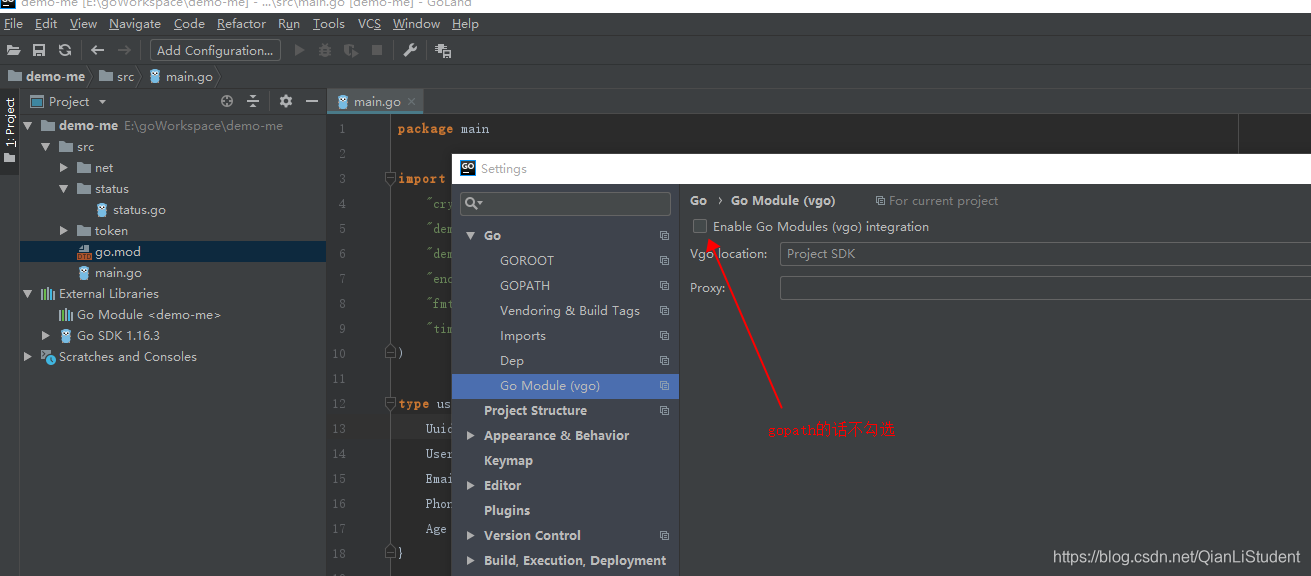Expand Go SDK 1.16.3 node
This screenshot has width=1311, height=576.
pyautogui.click(x=46, y=336)
